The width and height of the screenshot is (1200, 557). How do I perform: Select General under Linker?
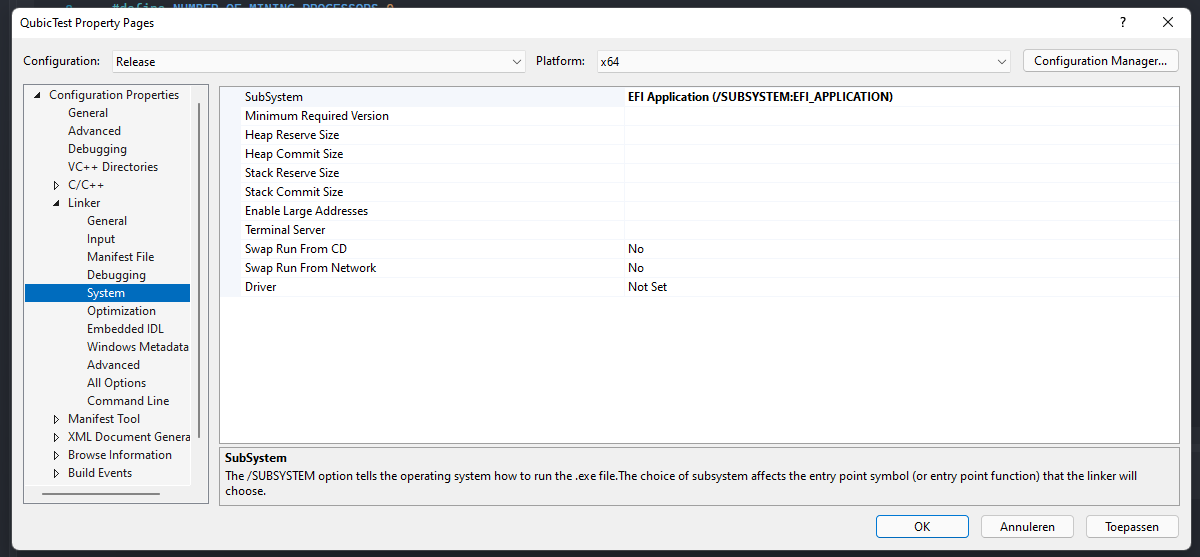coord(107,221)
